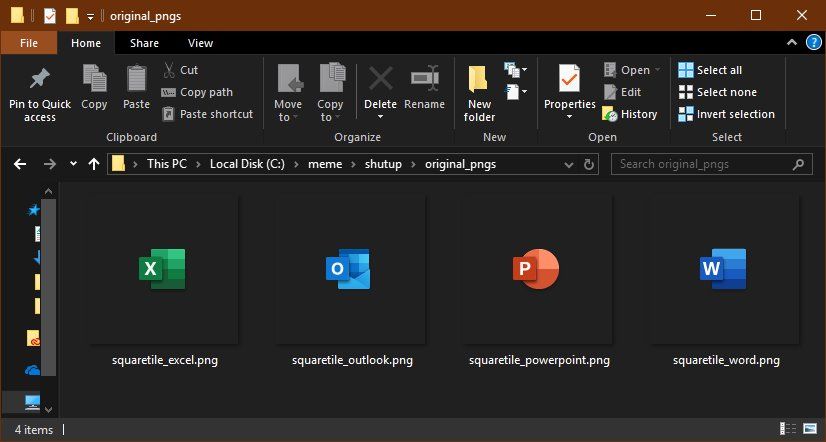Select the squaretile_word.png thumbnail

click(x=723, y=269)
